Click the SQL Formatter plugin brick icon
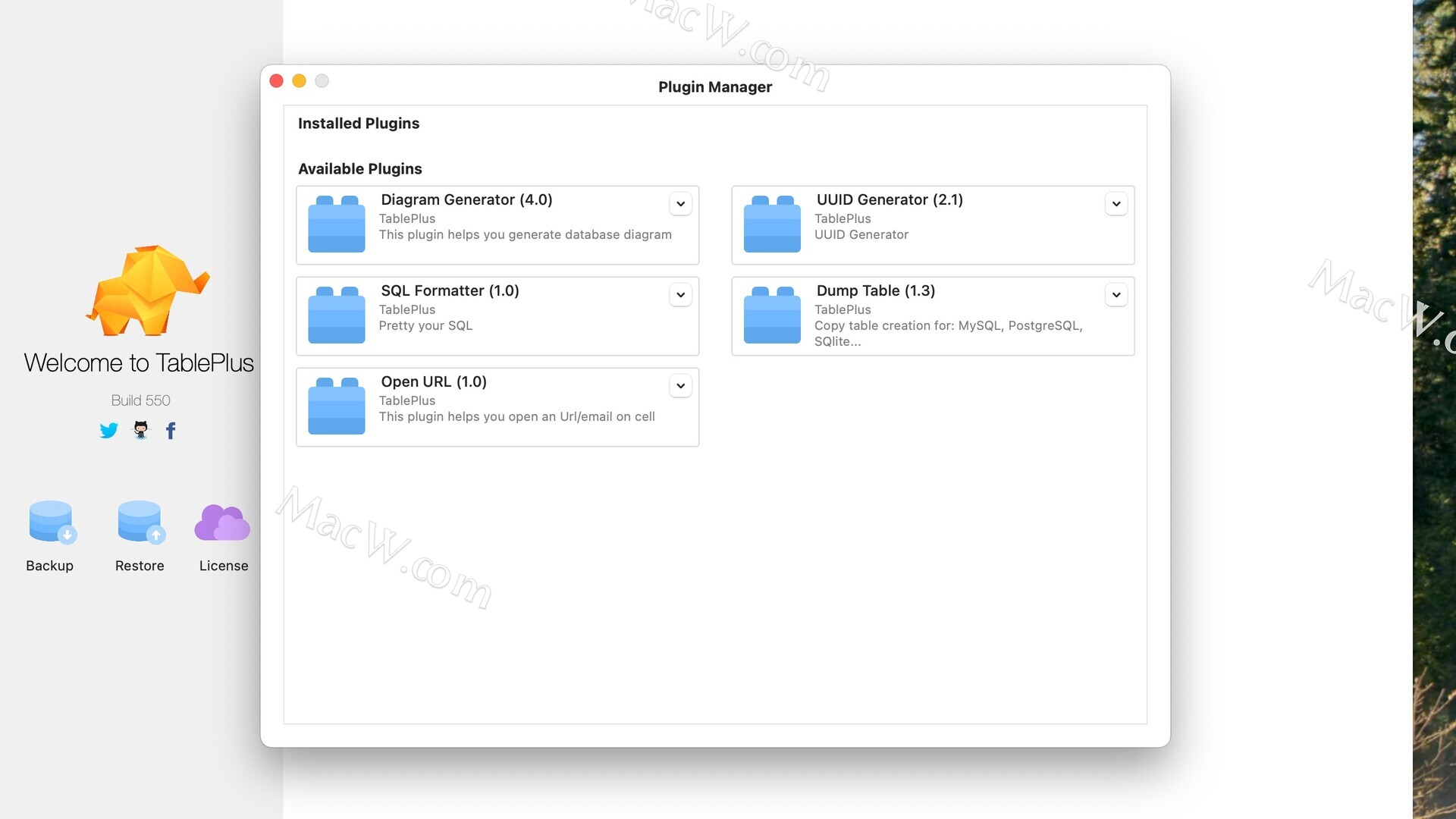The height and width of the screenshot is (819, 1456). point(337,315)
